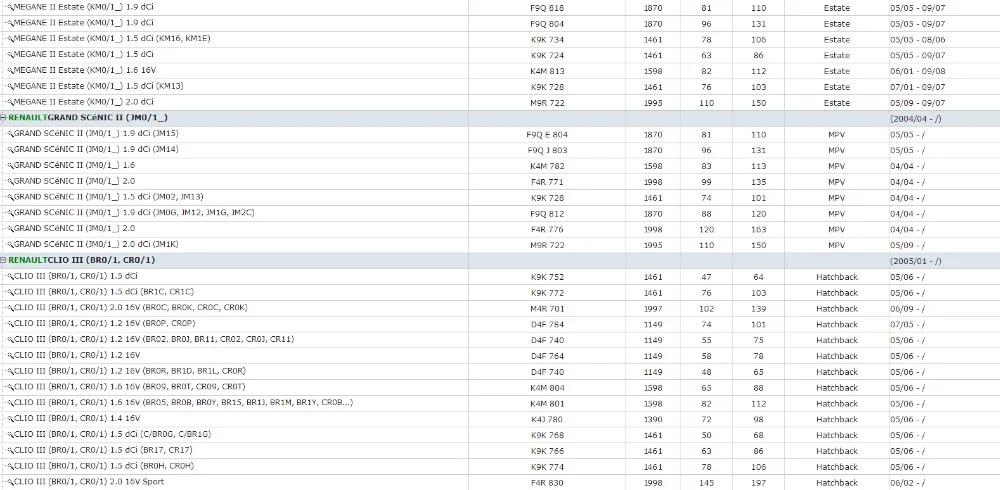The width and height of the screenshot is (1000, 490).
Task: Click the 163 horsepower value
Action: [758, 230]
